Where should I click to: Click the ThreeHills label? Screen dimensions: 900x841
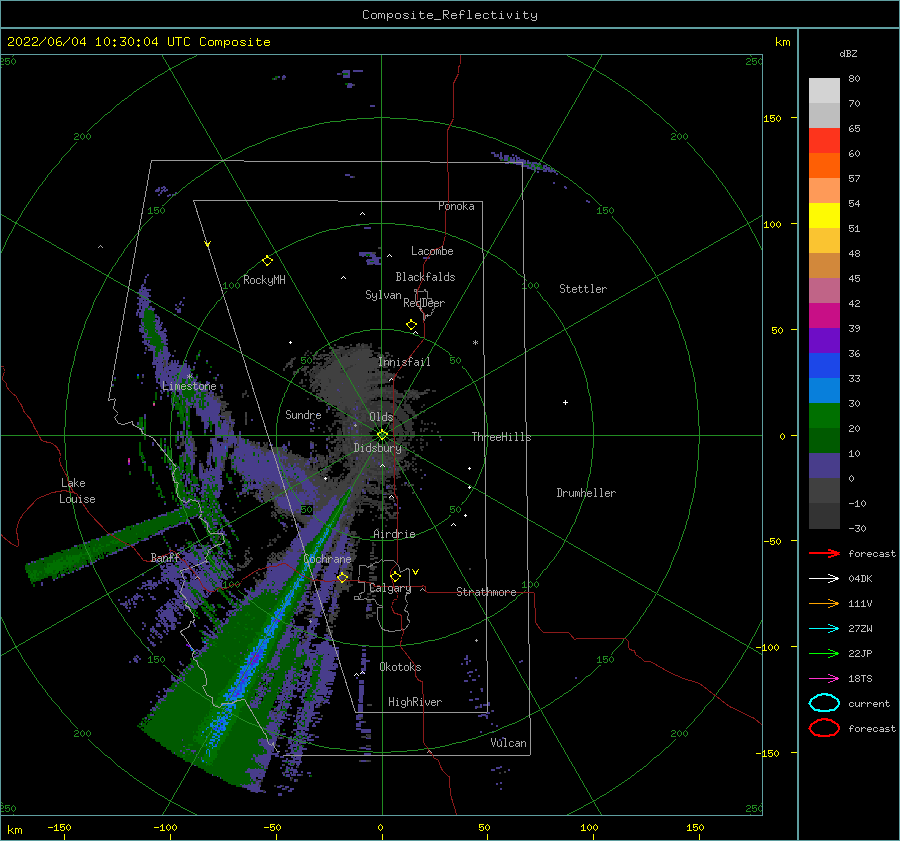(x=501, y=437)
